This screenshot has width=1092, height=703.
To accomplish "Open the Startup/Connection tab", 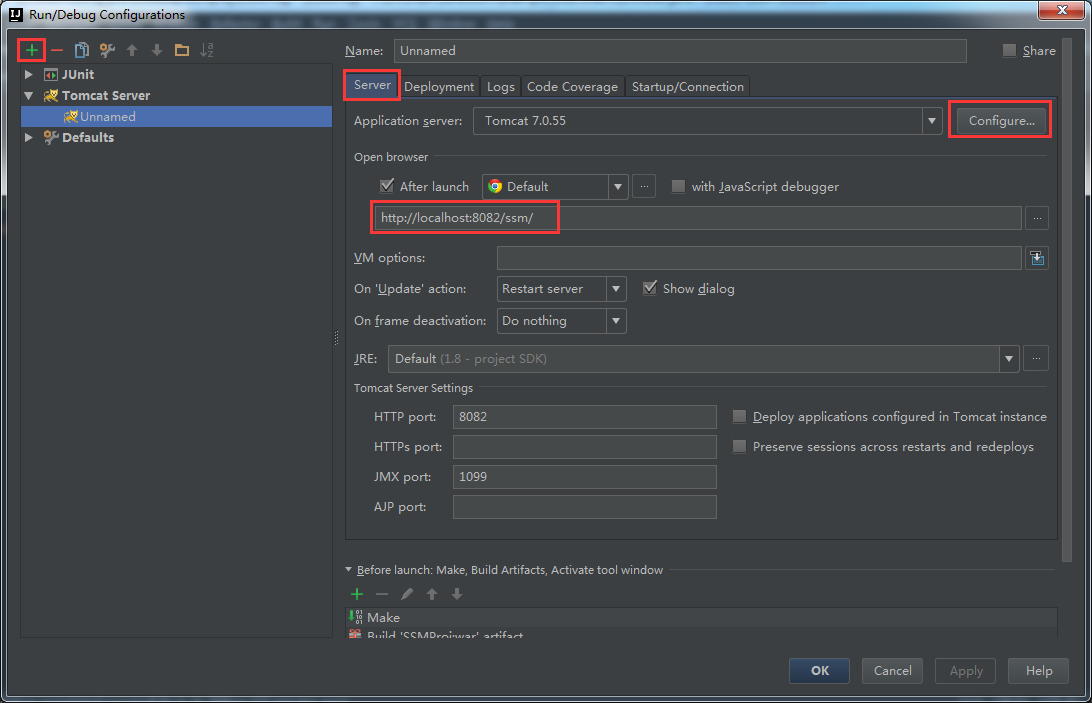I will [687, 87].
